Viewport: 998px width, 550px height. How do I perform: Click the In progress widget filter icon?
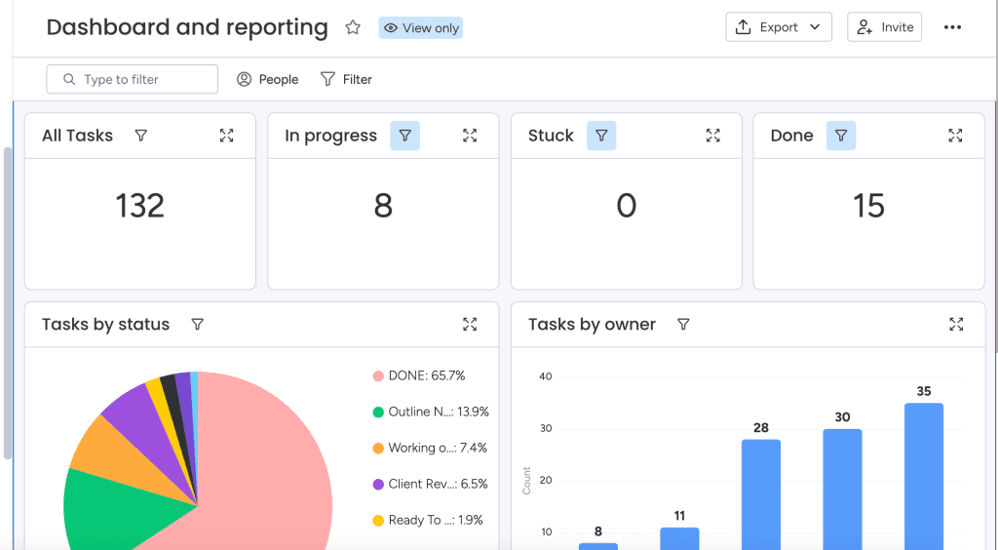(405, 136)
